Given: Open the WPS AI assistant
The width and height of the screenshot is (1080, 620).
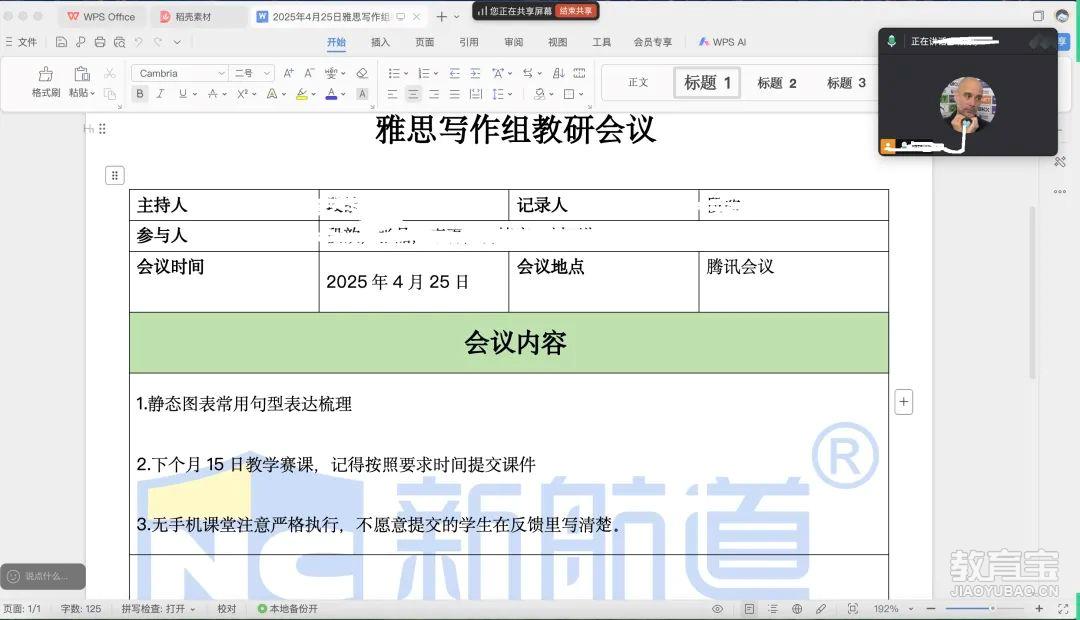Looking at the screenshot, I should [723, 42].
